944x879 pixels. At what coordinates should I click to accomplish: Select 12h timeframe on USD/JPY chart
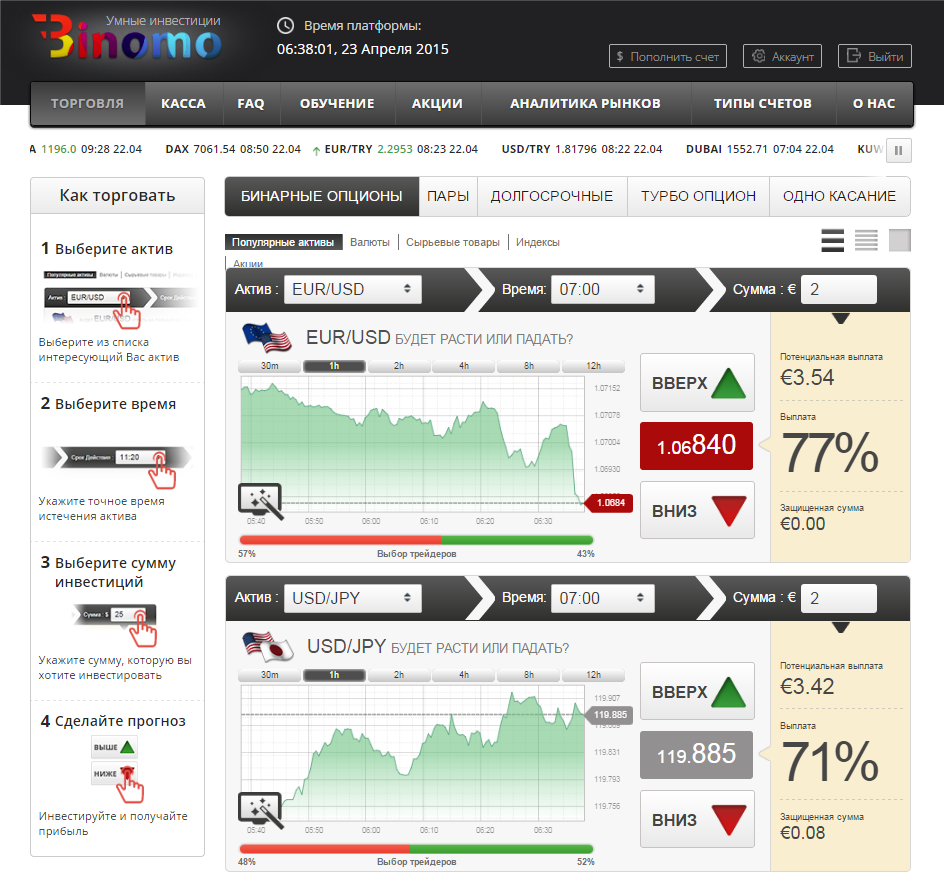(594, 675)
